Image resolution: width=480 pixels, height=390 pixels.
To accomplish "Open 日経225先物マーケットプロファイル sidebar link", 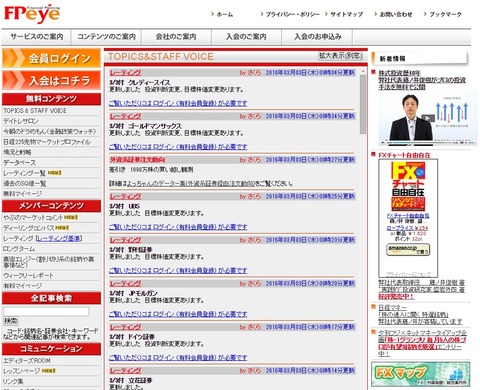I will click(x=47, y=142).
